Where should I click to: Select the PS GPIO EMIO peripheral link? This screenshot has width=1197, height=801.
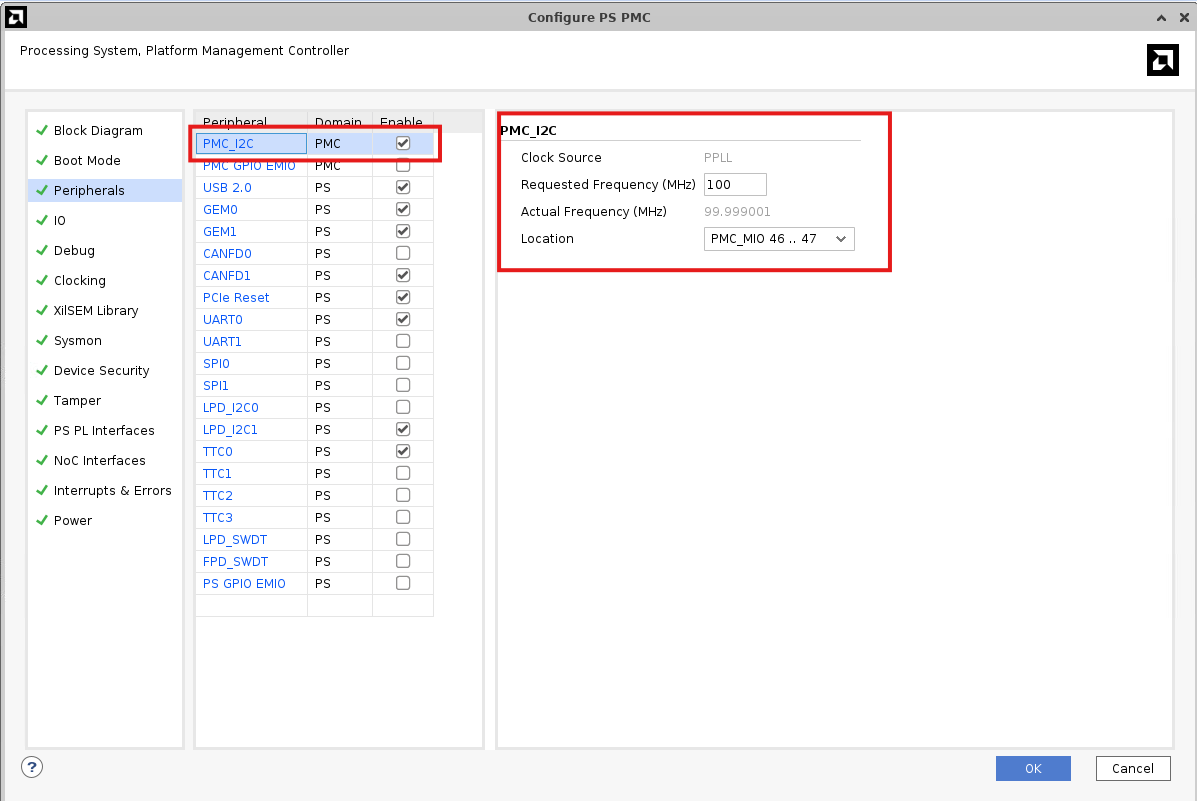point(244,584)
